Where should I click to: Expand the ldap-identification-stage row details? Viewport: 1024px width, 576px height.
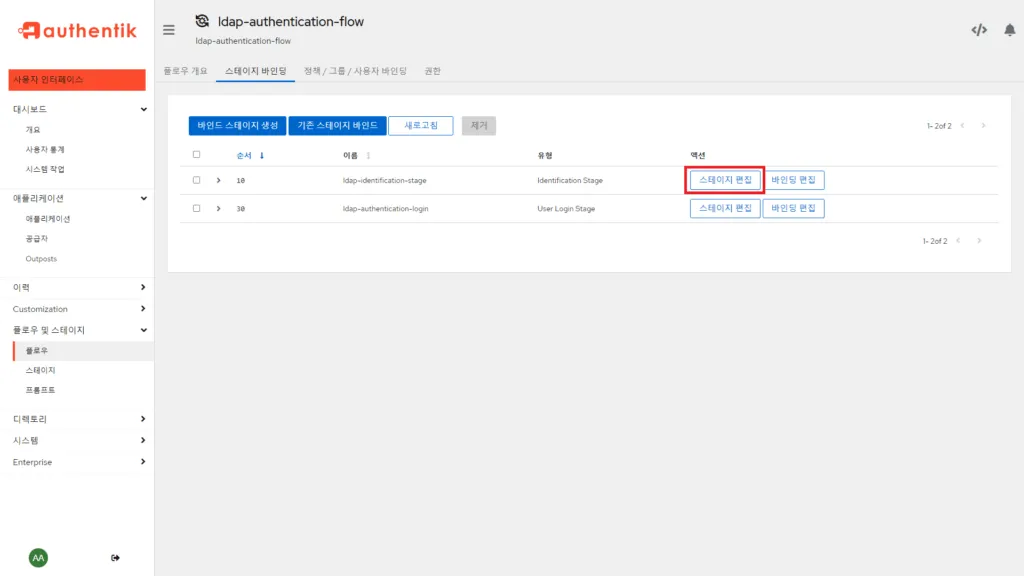click(217, 181)
